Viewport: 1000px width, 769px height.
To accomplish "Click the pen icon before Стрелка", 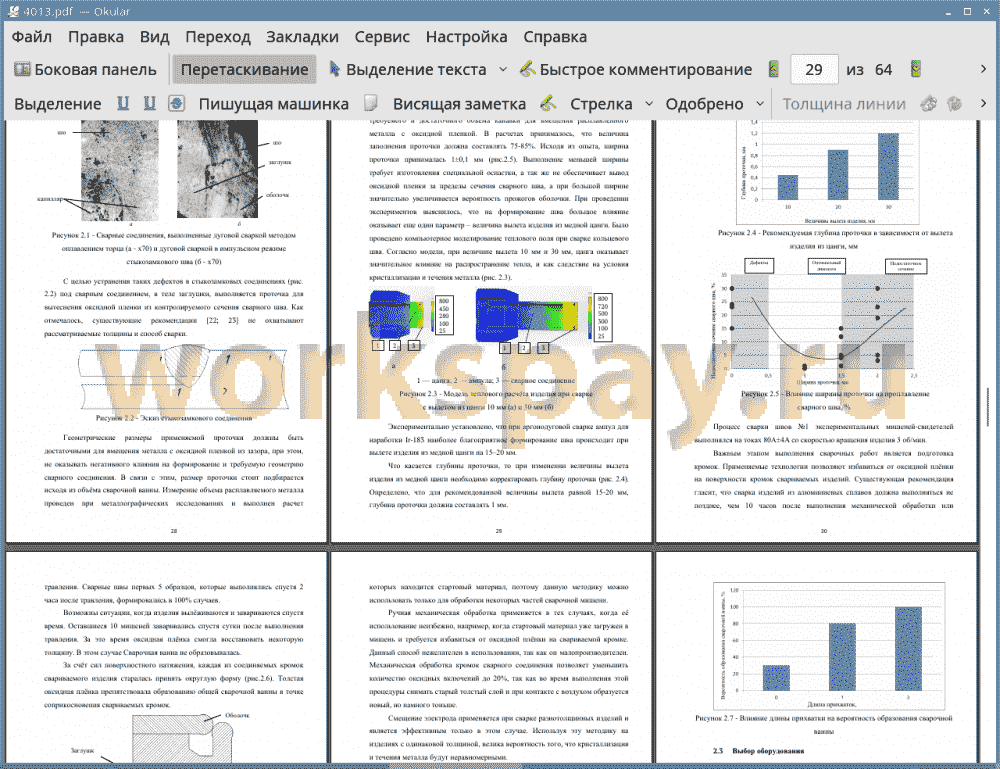I will 548,103.
